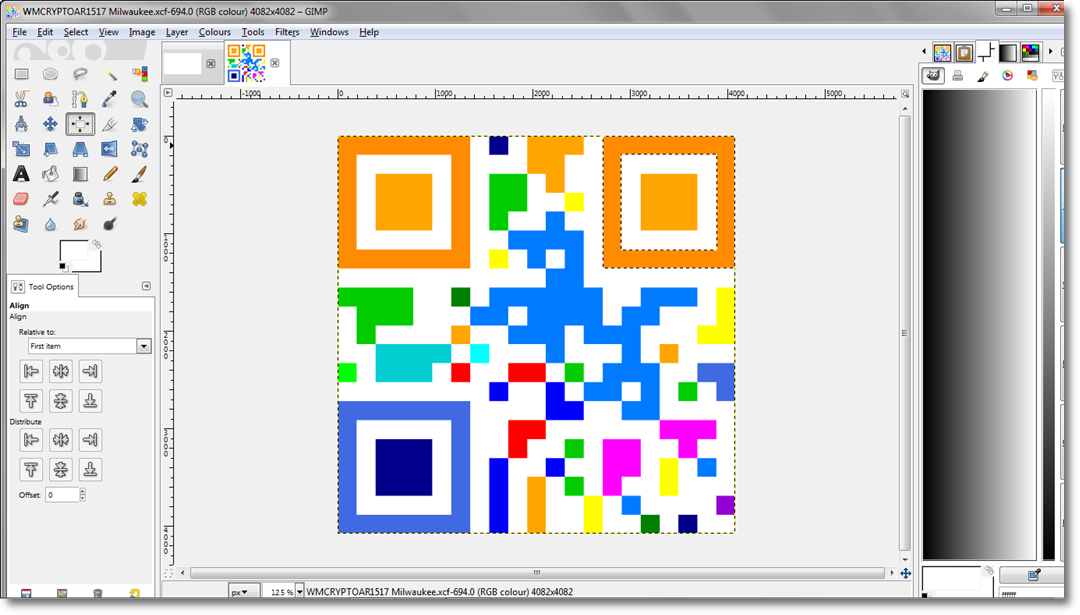This screenshot has width=1080, height=615.
Task: Open the File menu
Action: click(x=19, y=32)
